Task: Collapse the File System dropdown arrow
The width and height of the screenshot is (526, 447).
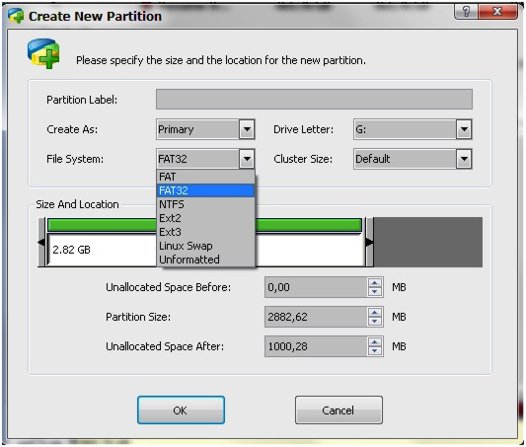Action: coord(247,159)
